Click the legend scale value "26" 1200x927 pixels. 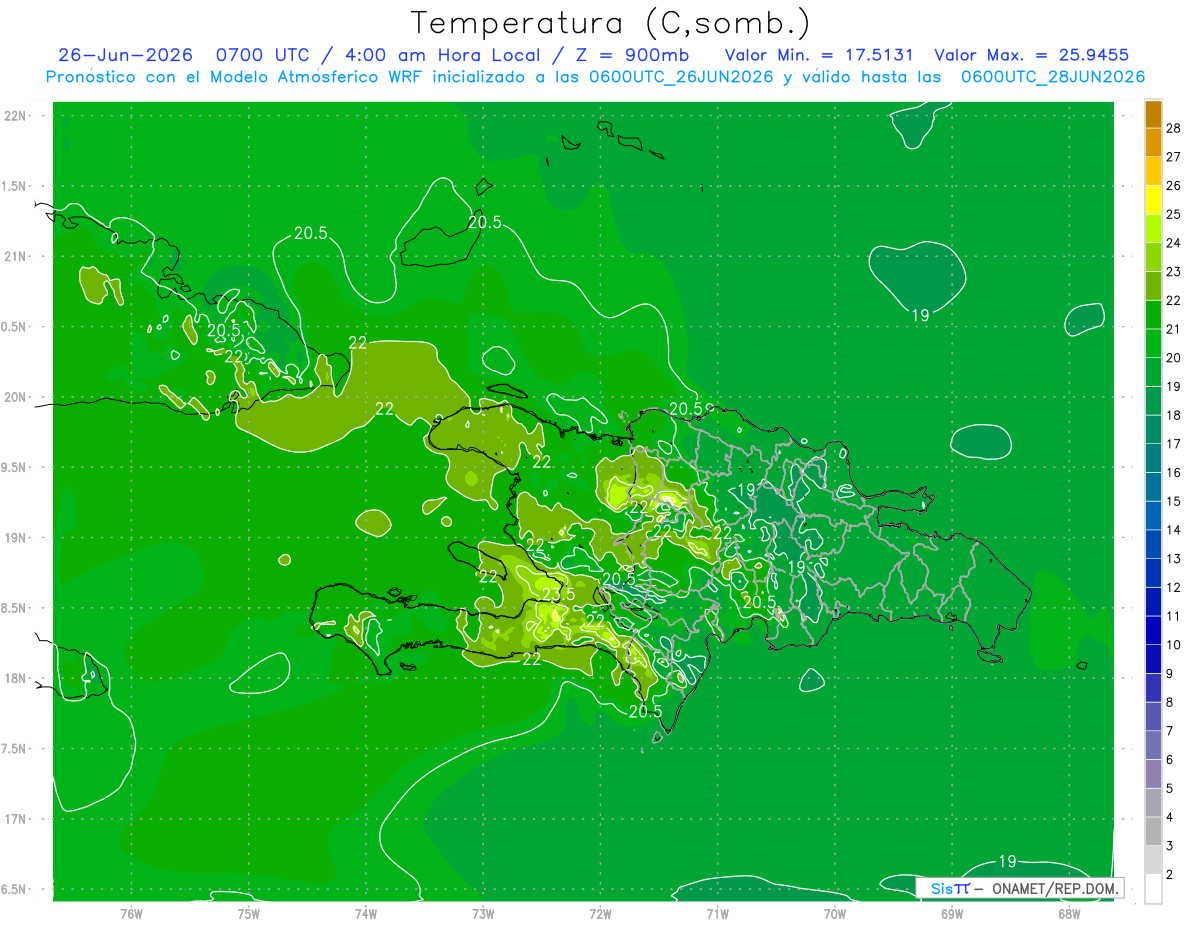(1174, 186)
